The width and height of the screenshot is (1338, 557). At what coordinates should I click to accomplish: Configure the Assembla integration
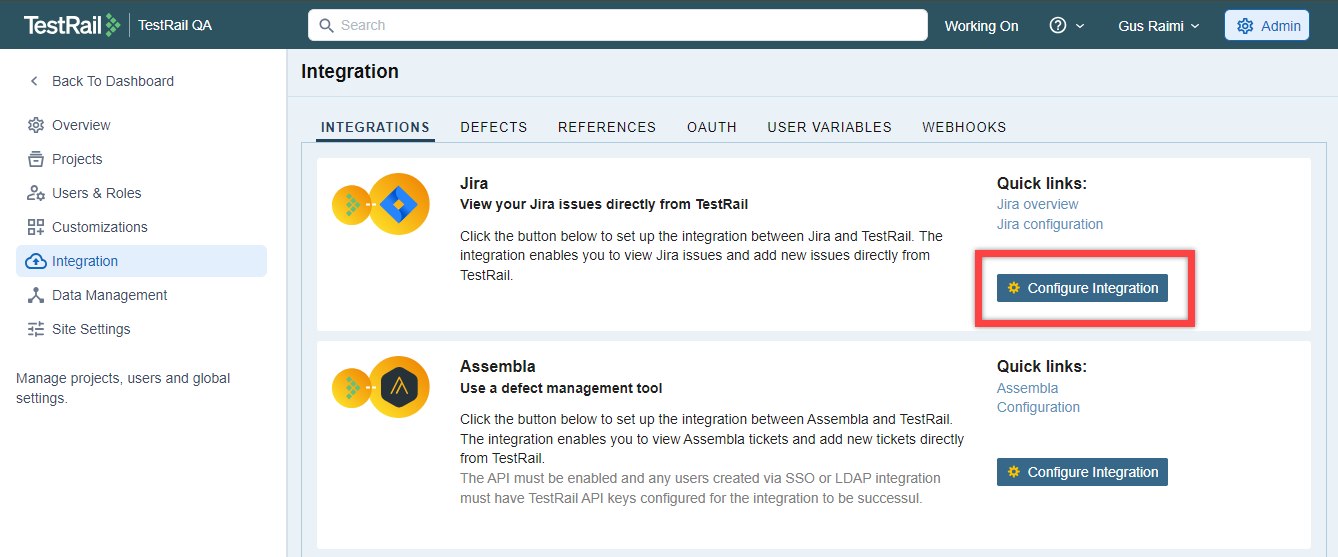pyautogui.click(x=1082, y=472)
